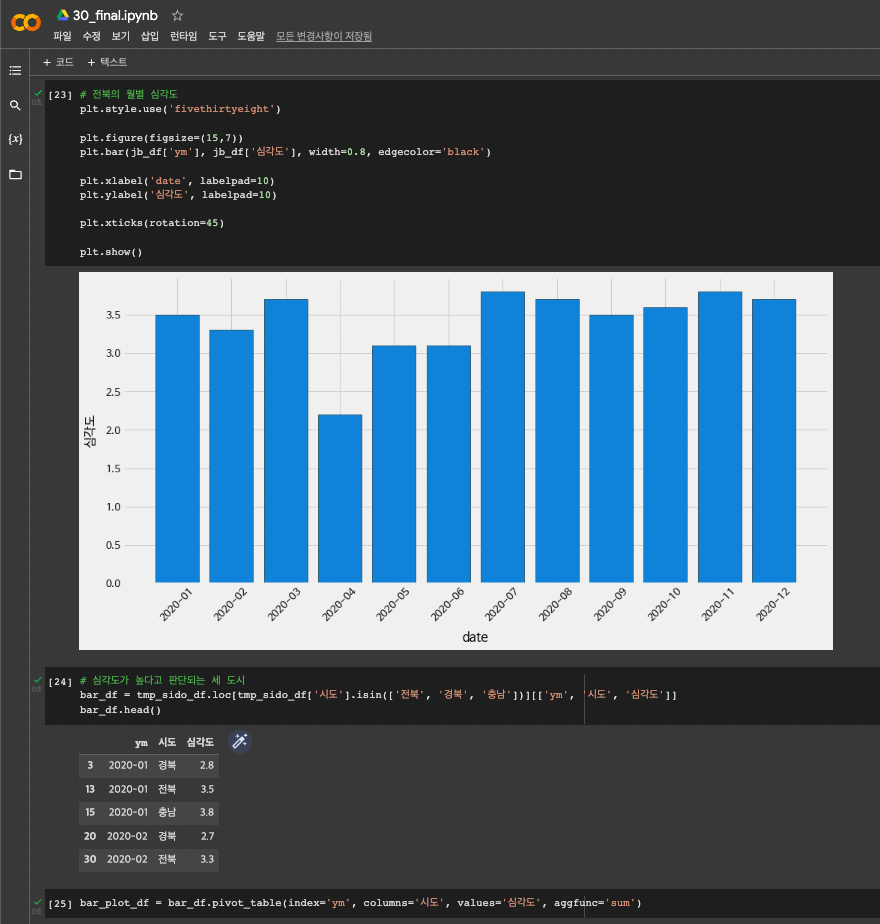880x924 pixels.
Task: Click the 3.3 value in row 30
Action: pos(207,859)
